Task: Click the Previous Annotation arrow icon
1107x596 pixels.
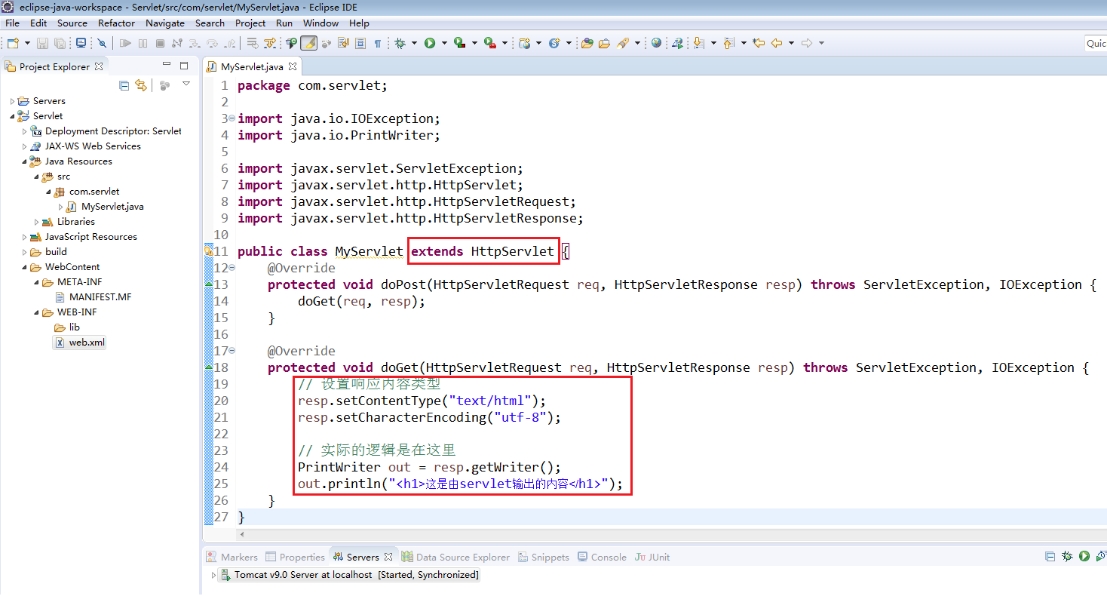Action: (729, 43)
